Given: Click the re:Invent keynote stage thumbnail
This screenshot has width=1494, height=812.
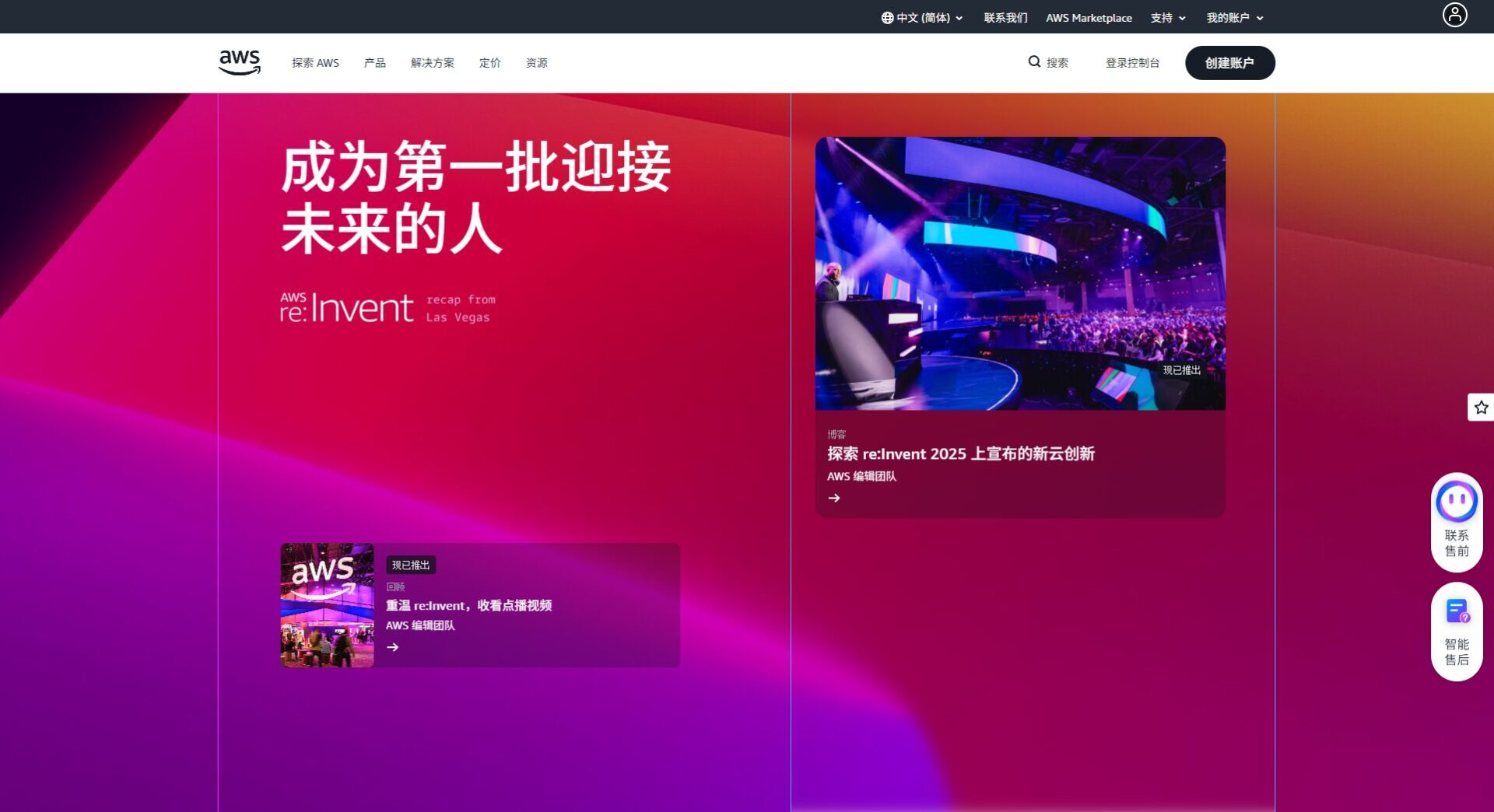Looking at the screenshot, I should click(1020, 273).
